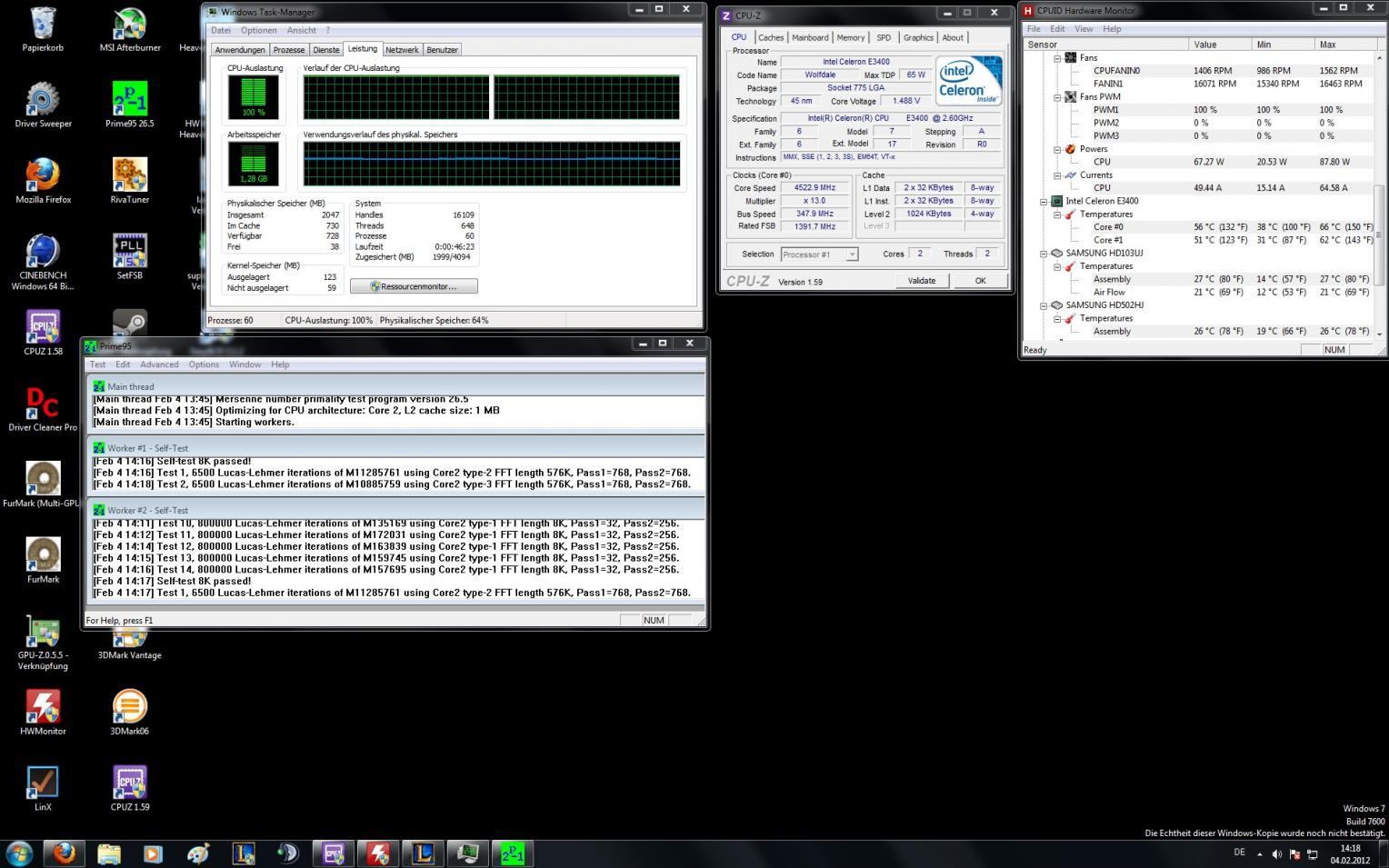Collapse the Fans node in Hardware Monitor

coord(1057,57)
